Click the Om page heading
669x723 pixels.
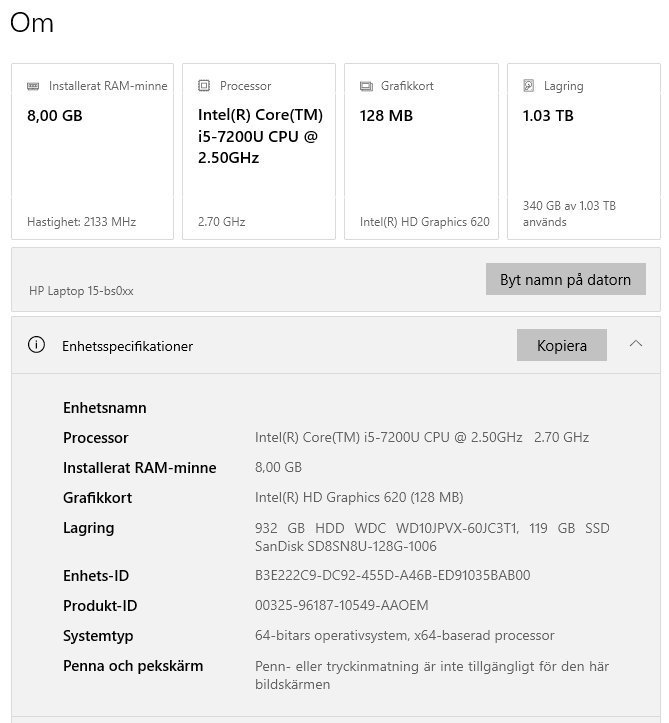pyautogui.click(x=31, y=23)
